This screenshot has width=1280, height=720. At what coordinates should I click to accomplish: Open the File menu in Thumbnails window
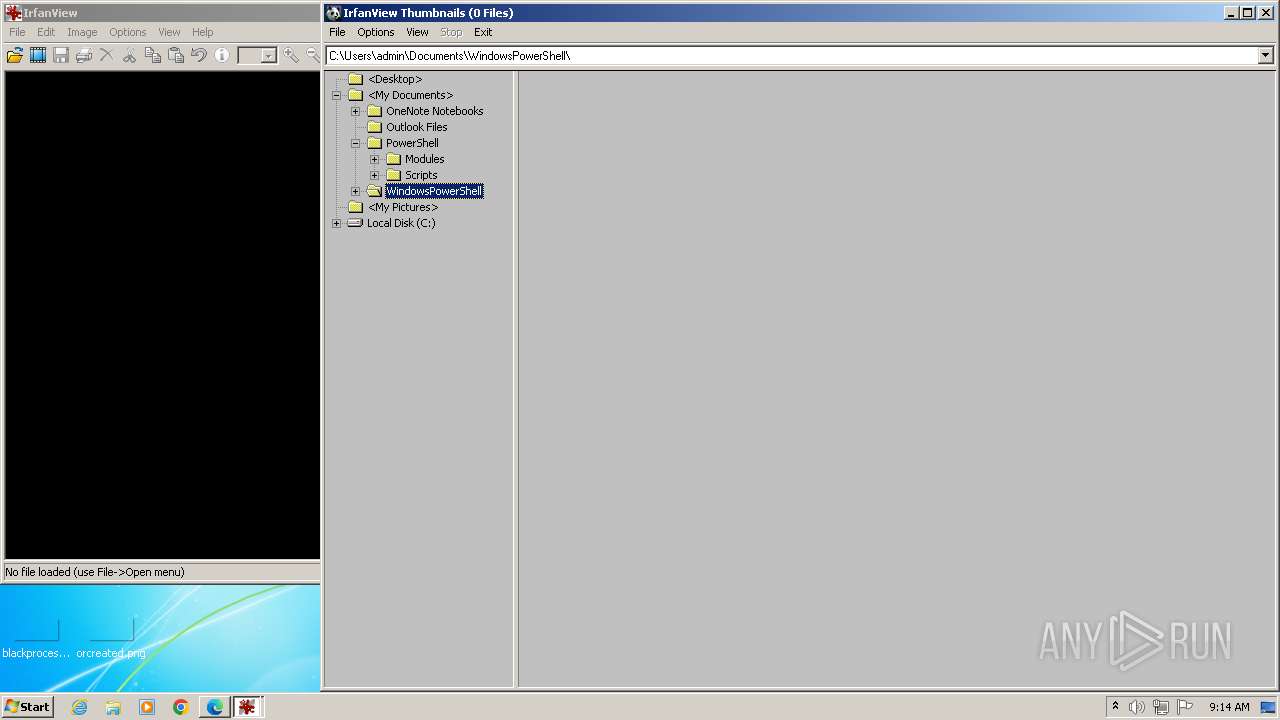[x=337, y=32]
